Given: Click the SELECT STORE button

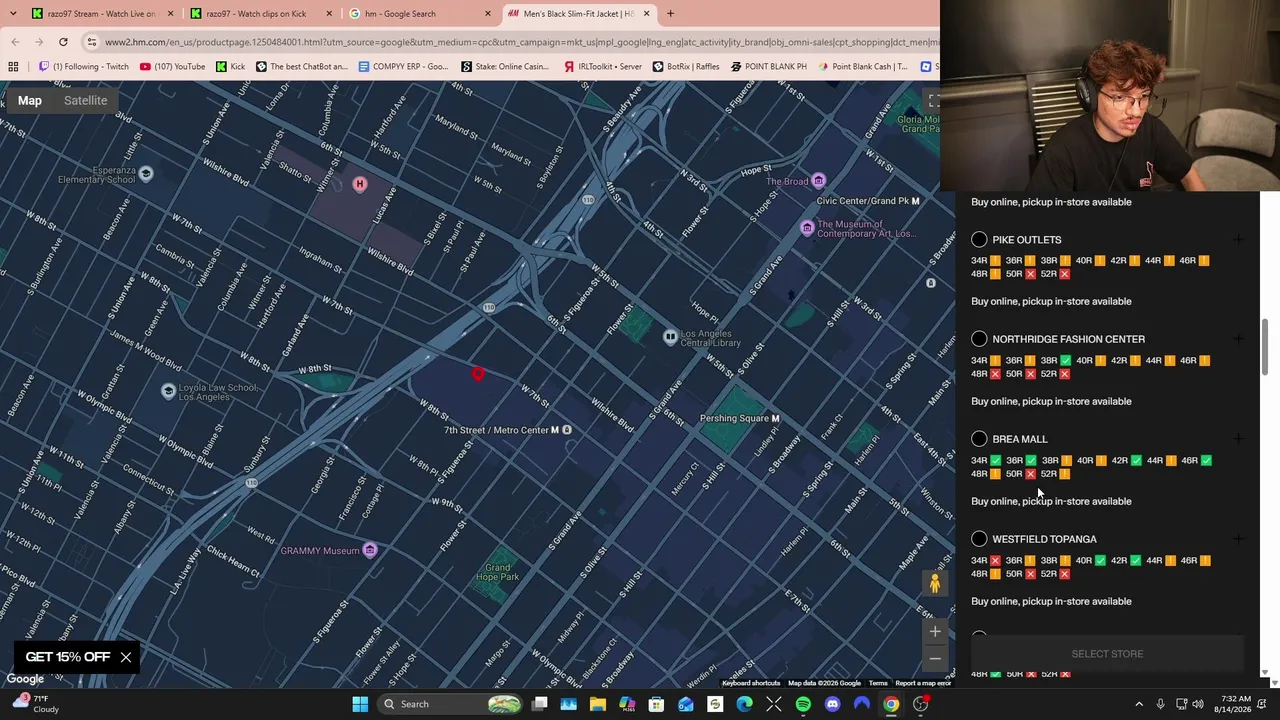Looking at the screenshot, I should point(1107,654).
